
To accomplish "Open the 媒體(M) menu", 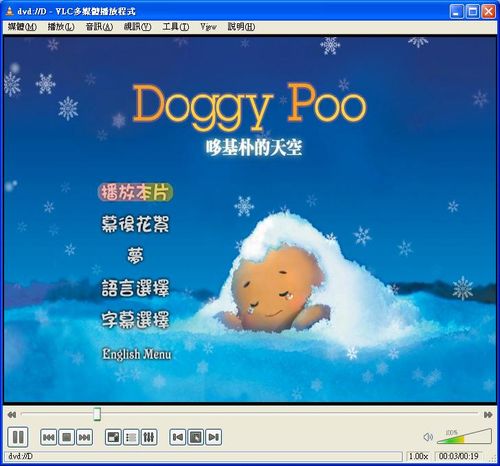I will tap(22, 27).
